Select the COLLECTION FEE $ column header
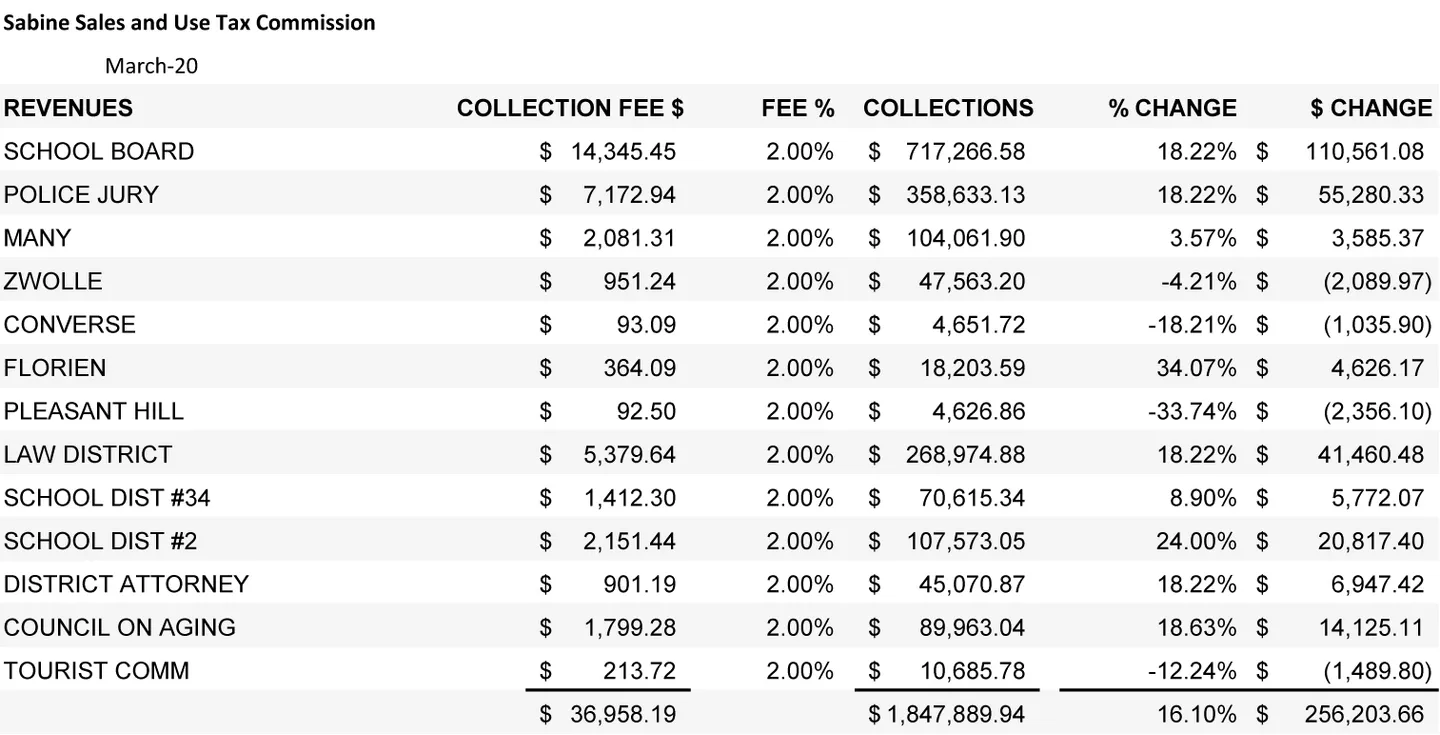 570,108
